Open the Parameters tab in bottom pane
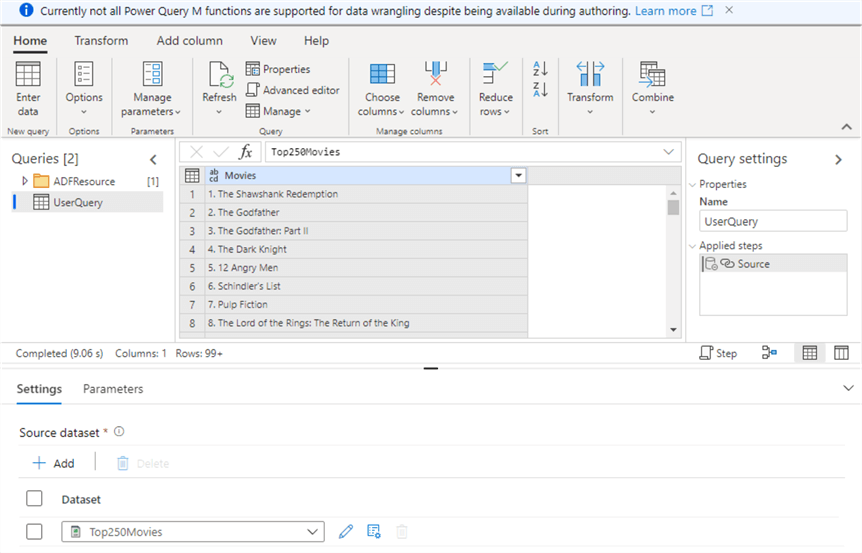 [x=113, y=389]
